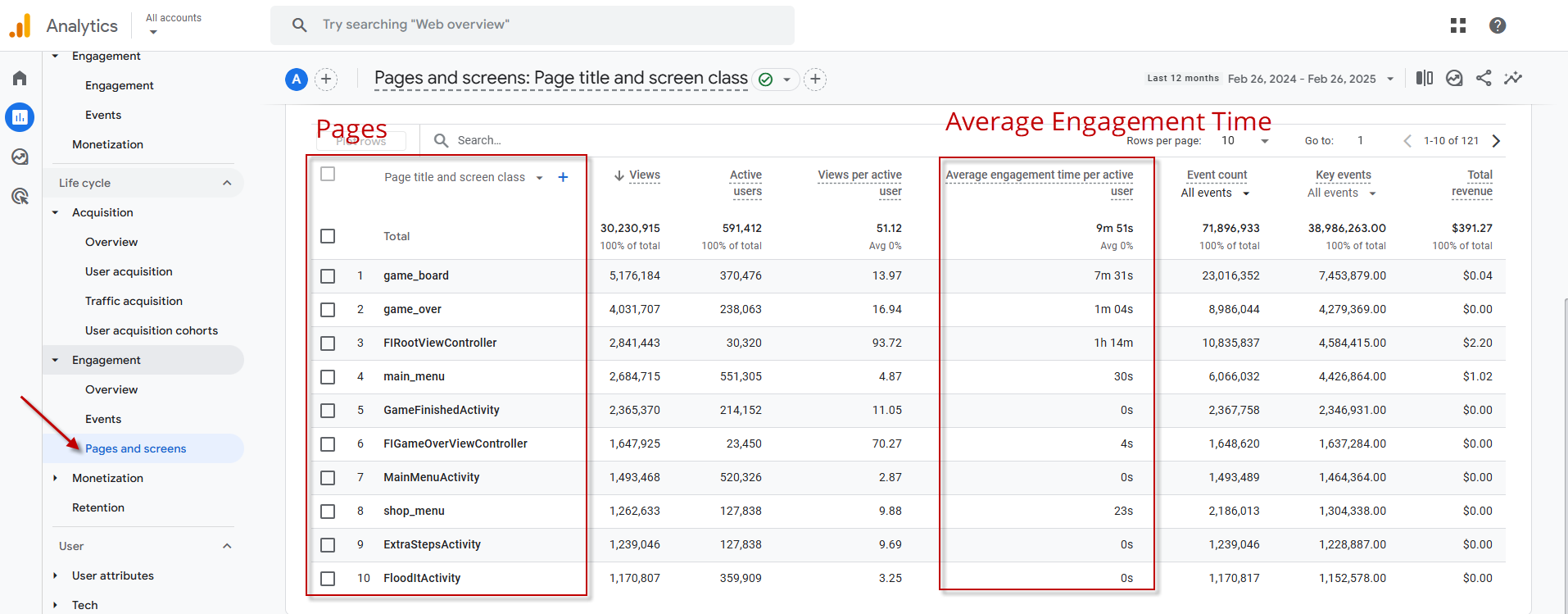1568x614 pixels.
Task: Select Retention in the sidebar
Action: [98, 507]
